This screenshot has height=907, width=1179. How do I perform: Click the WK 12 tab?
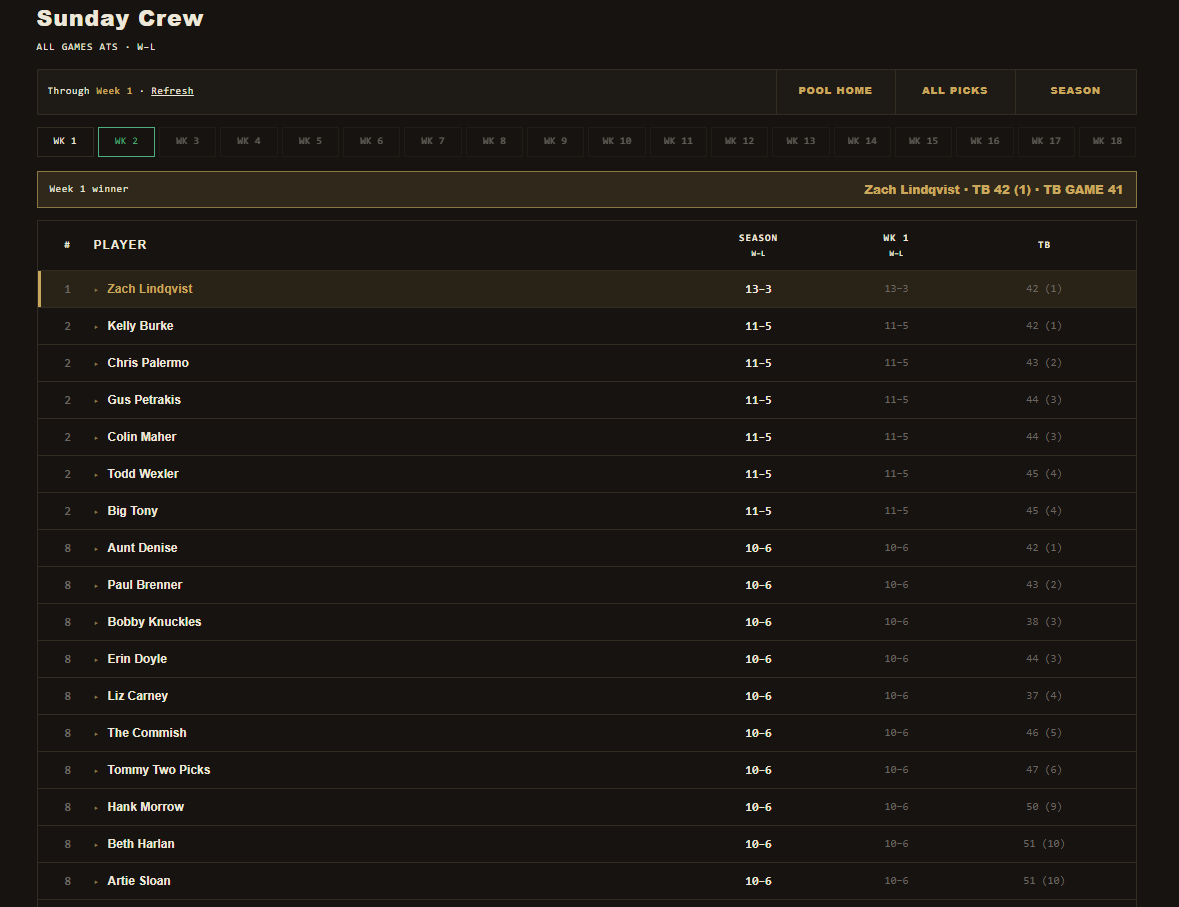point(740,141)
